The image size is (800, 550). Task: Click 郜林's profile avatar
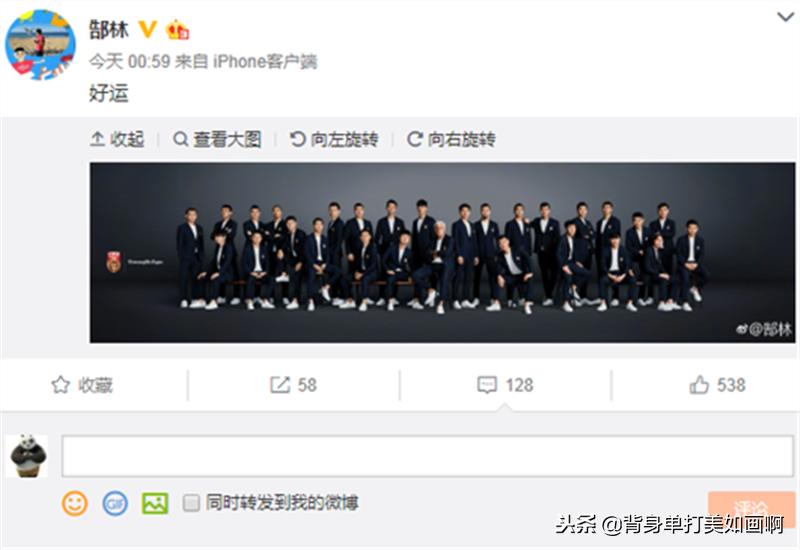point(40,45)
